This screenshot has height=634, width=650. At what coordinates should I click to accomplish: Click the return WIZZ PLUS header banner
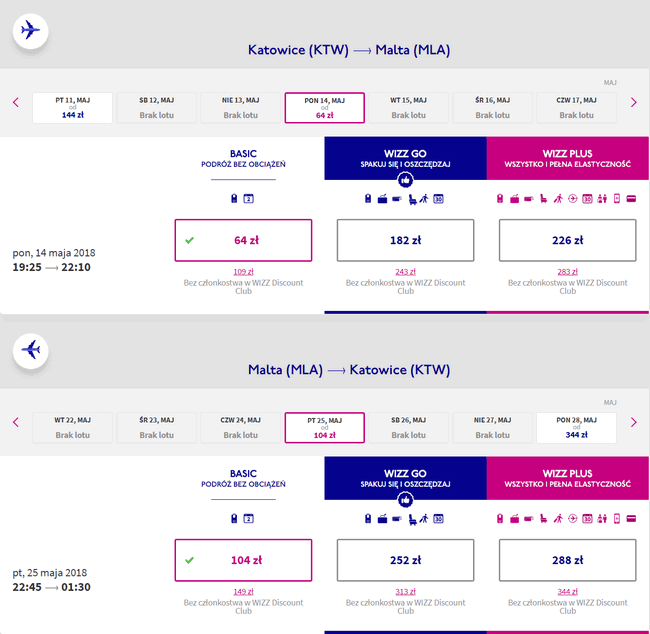click(568, 478)
